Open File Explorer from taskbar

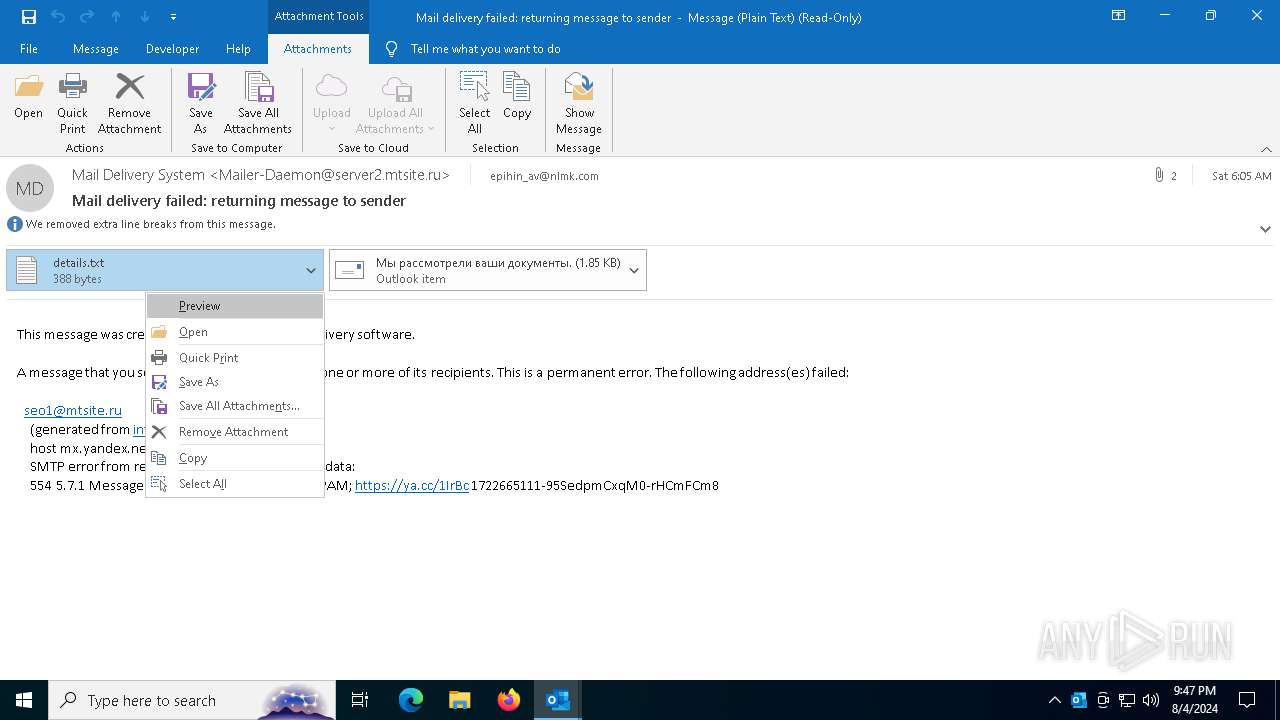[459, 700]
